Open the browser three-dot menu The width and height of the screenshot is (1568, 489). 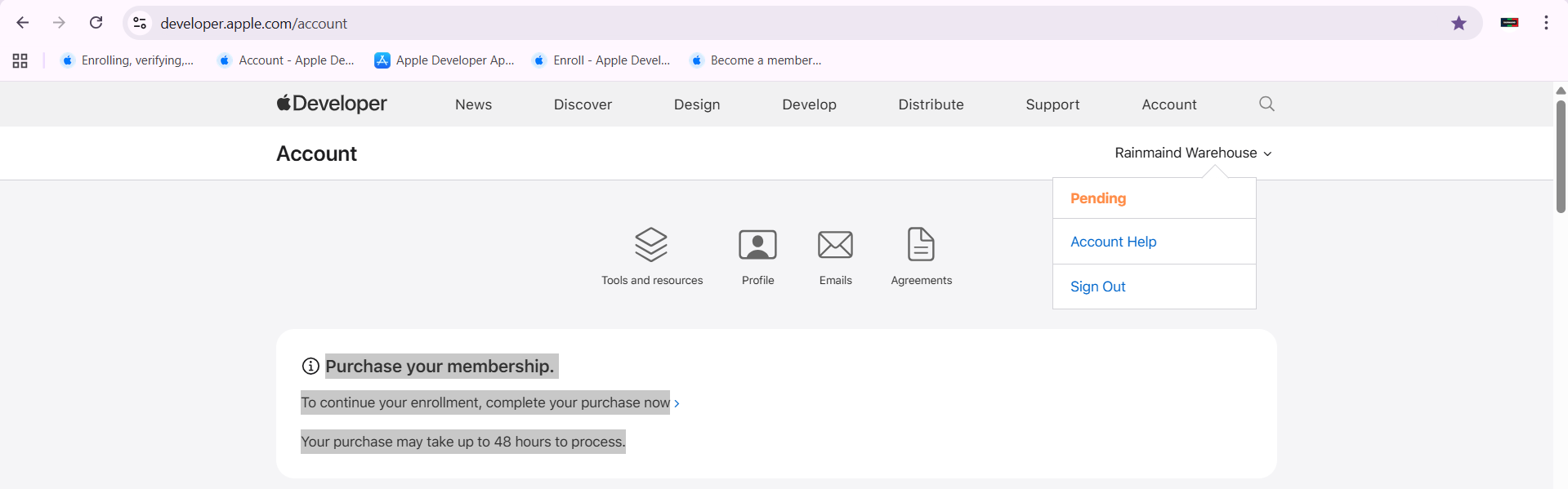[x=1546, y=23]
